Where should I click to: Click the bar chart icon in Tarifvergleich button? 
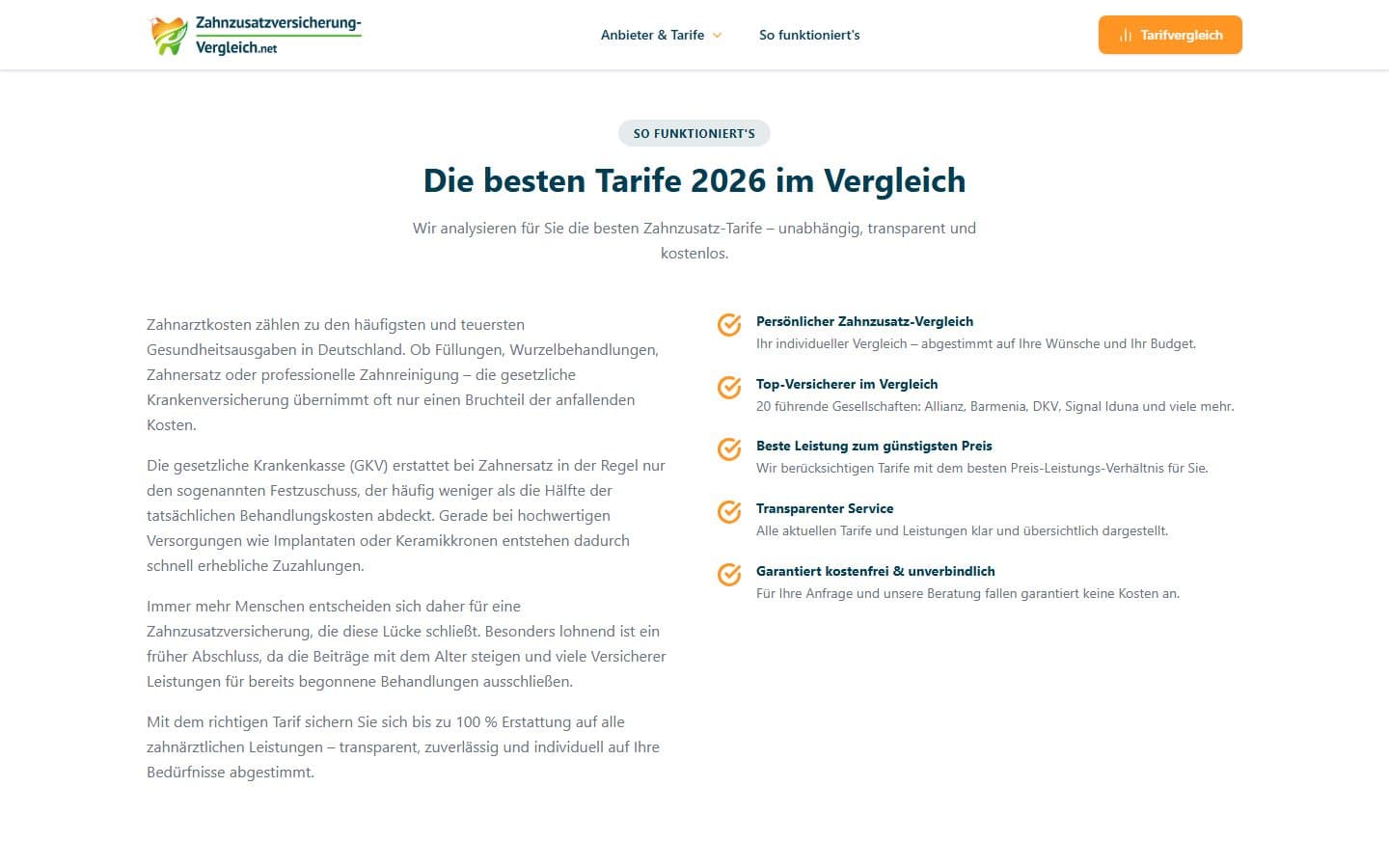[1125, 35]
